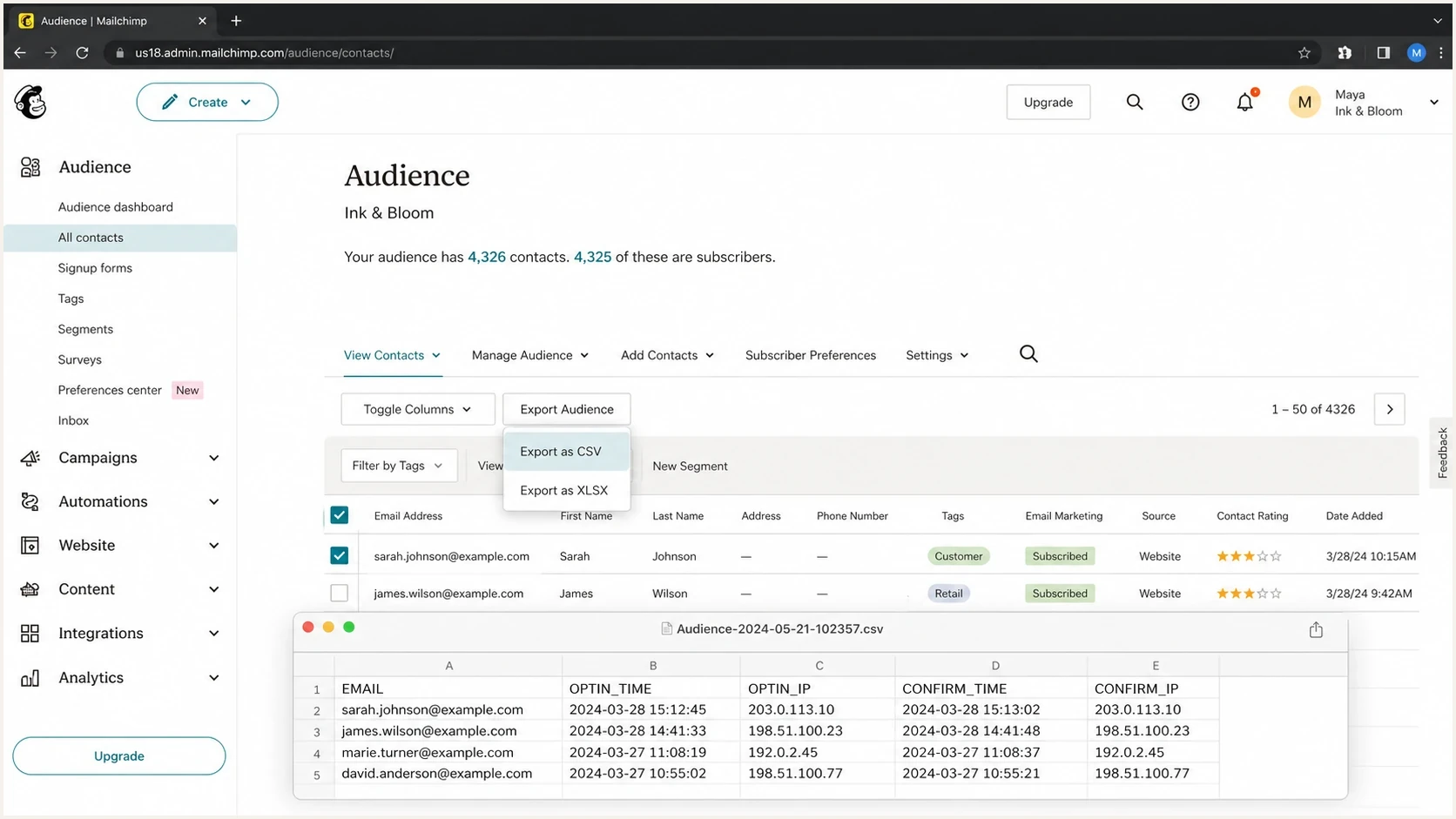This screenshot has width=1456, height=819.
Task: Click the Campaigns megaphone icon
Action: pos(30,458)
